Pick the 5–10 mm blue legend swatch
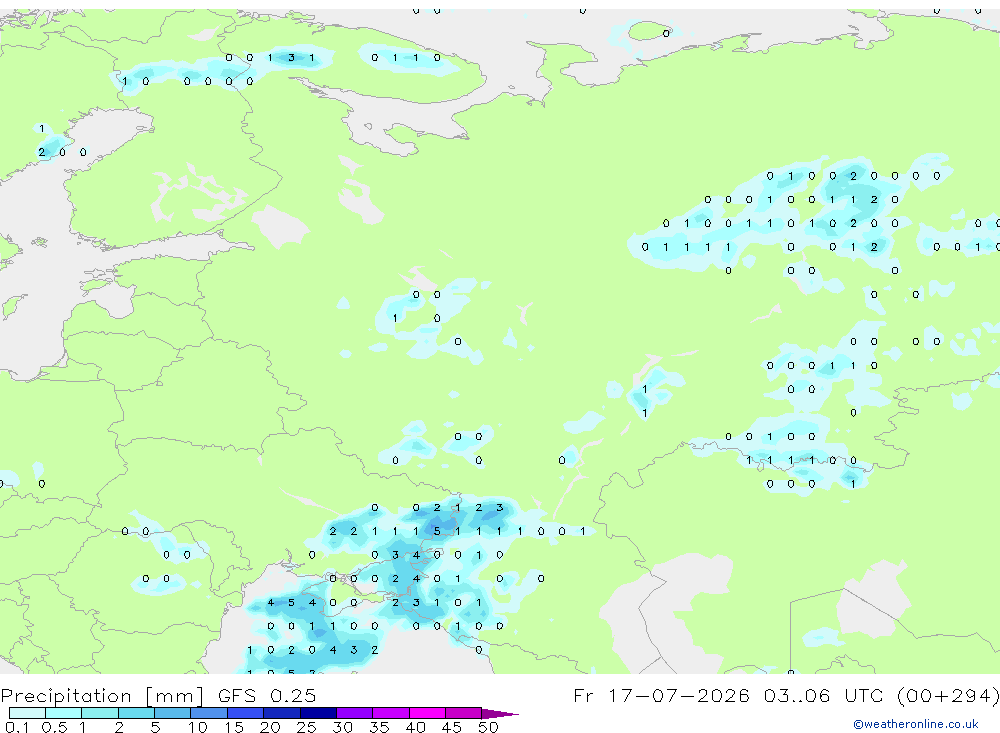 (x=172, y=713)
